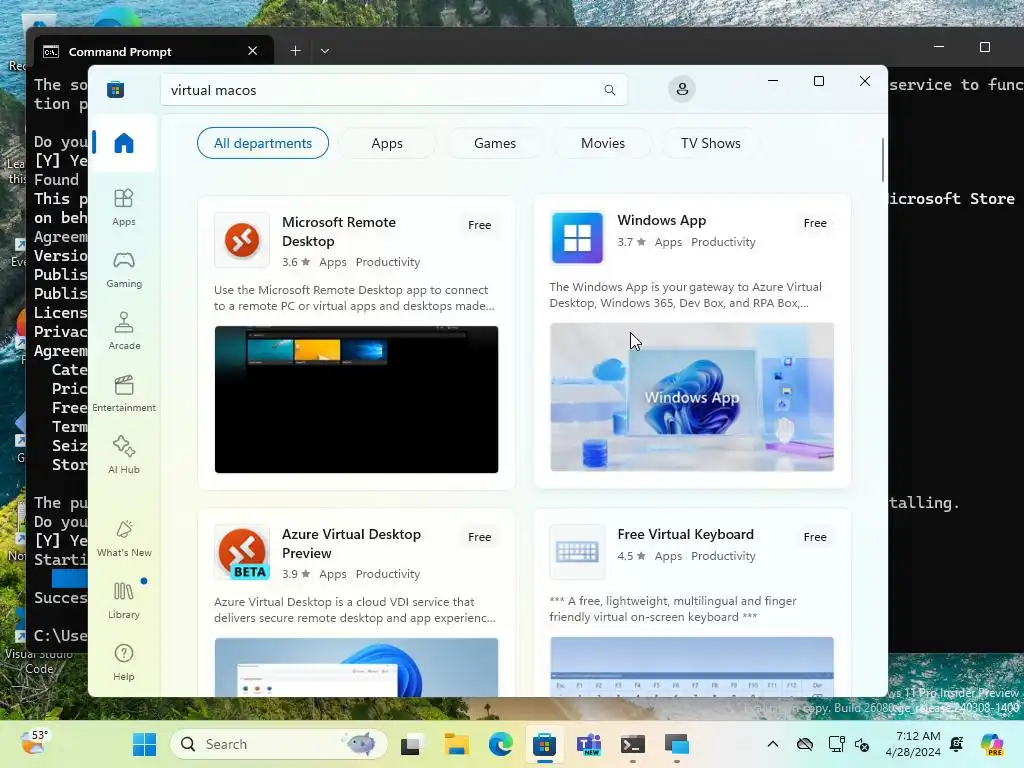Viewport: 1024px width, 768px height.
Task: Click Free button for Microsoft Remote Desktop
Action: [x=479, y=225]
